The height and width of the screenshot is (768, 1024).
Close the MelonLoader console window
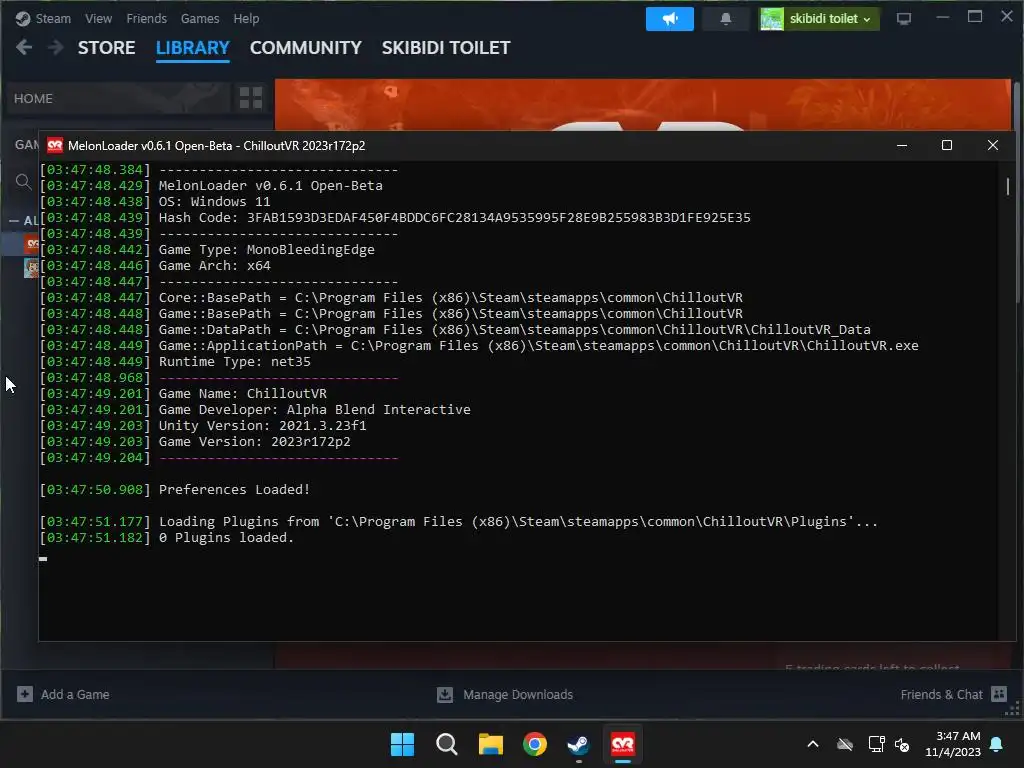(993, 146)
